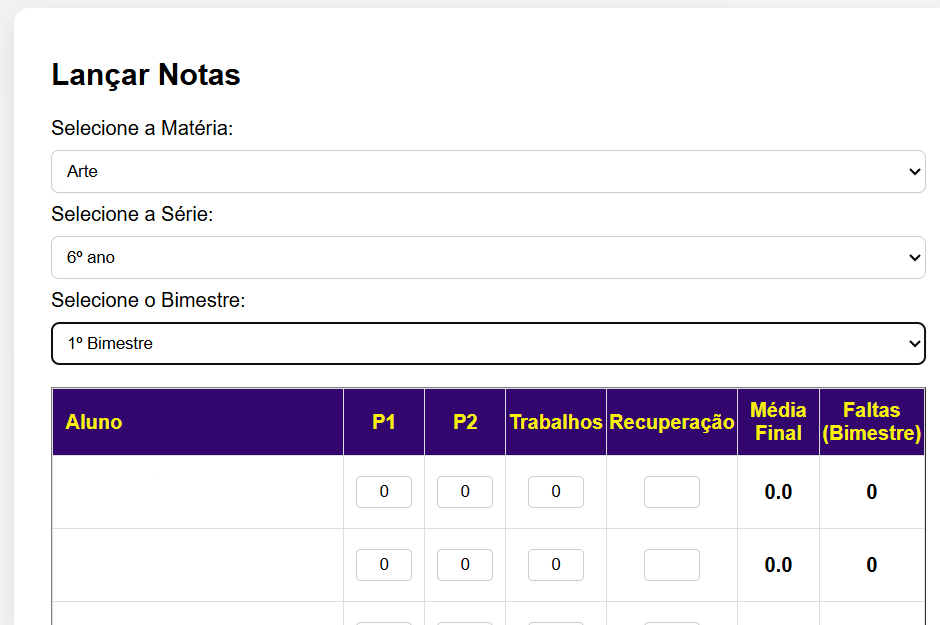
Task: Click the "Aluno" column header
Action: click(x=94, y=421)
